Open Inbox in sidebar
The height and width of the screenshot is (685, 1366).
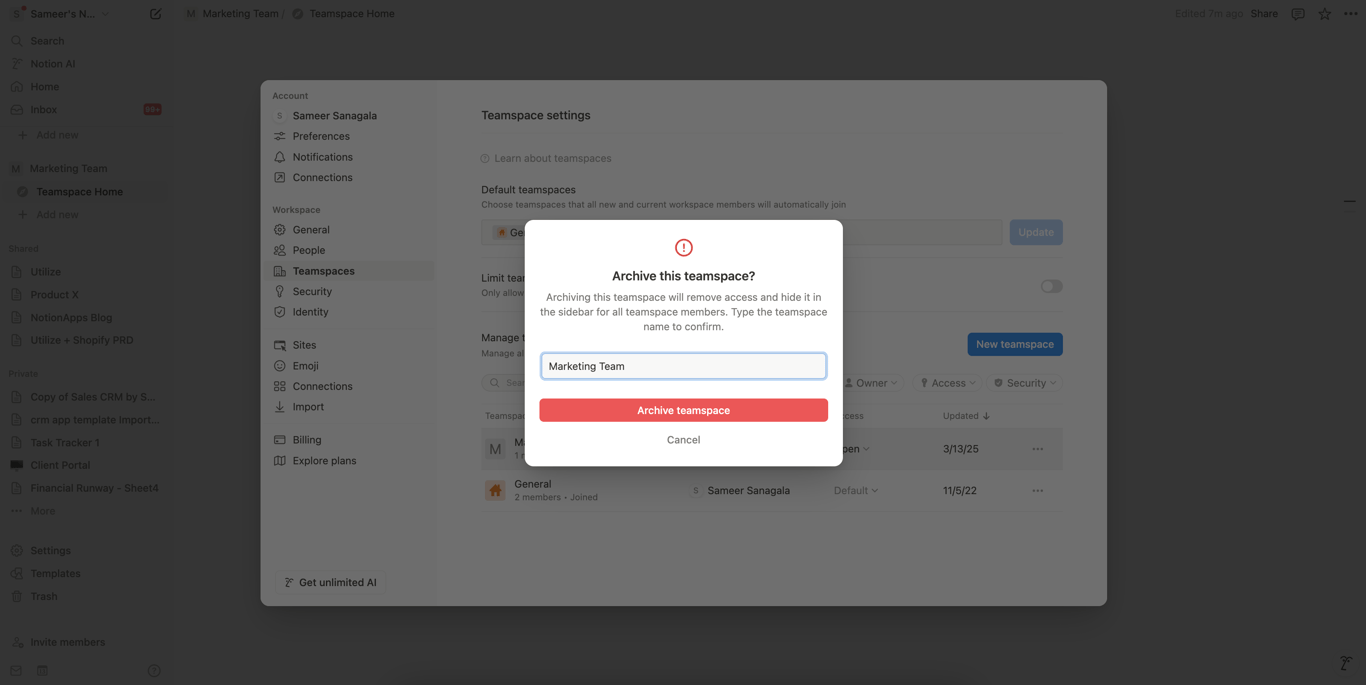click(85, 110)
